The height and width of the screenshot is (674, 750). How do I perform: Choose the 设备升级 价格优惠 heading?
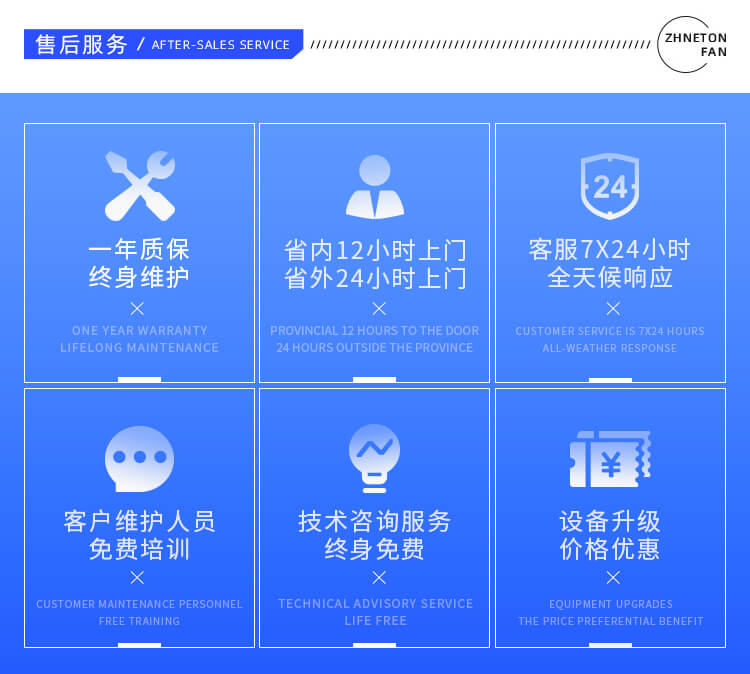(610, 535)
